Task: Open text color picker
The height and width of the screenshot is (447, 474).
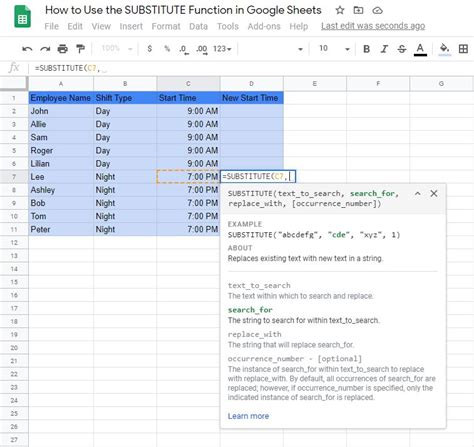Action: click(420, 49)
